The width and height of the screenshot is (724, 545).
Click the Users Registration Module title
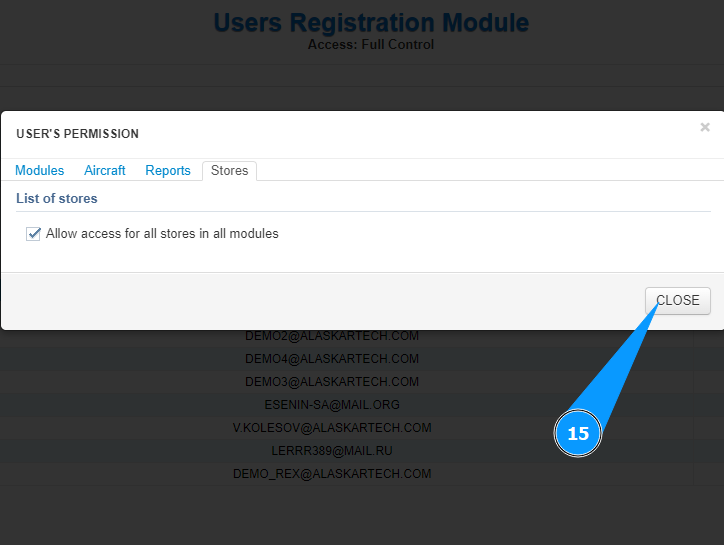point(371,22)
